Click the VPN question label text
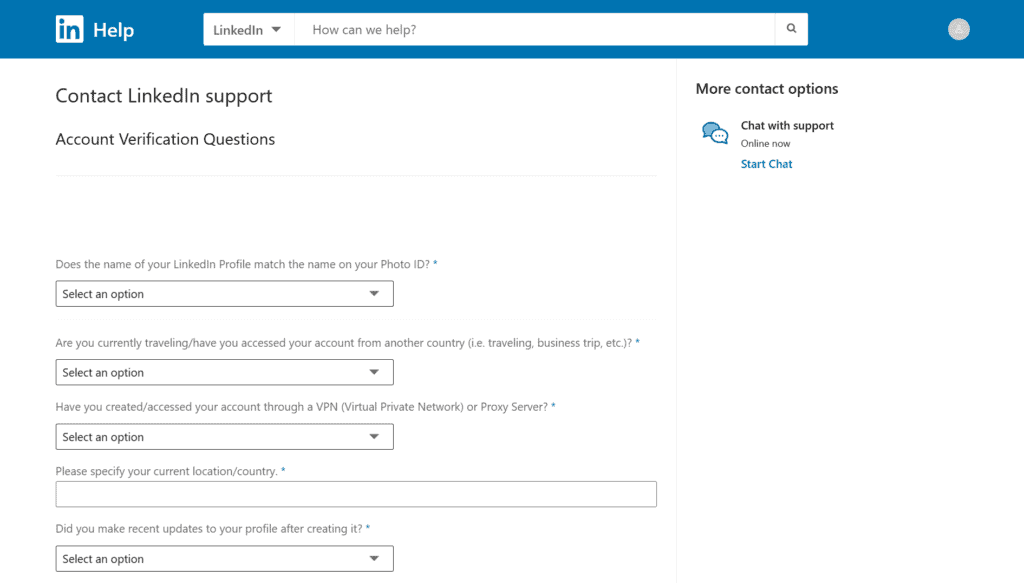The image size is (1024, 583). [x=302, y=407]
